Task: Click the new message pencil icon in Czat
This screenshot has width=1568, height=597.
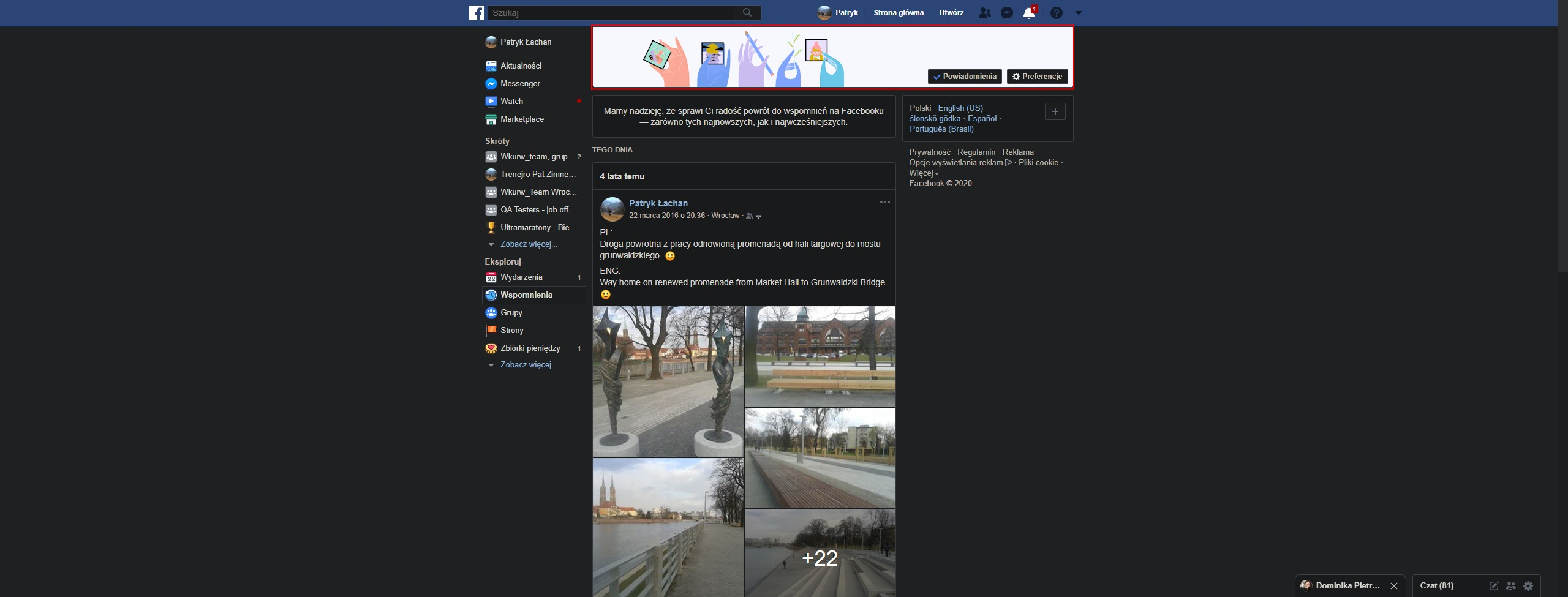Action: click(1494, 585)
